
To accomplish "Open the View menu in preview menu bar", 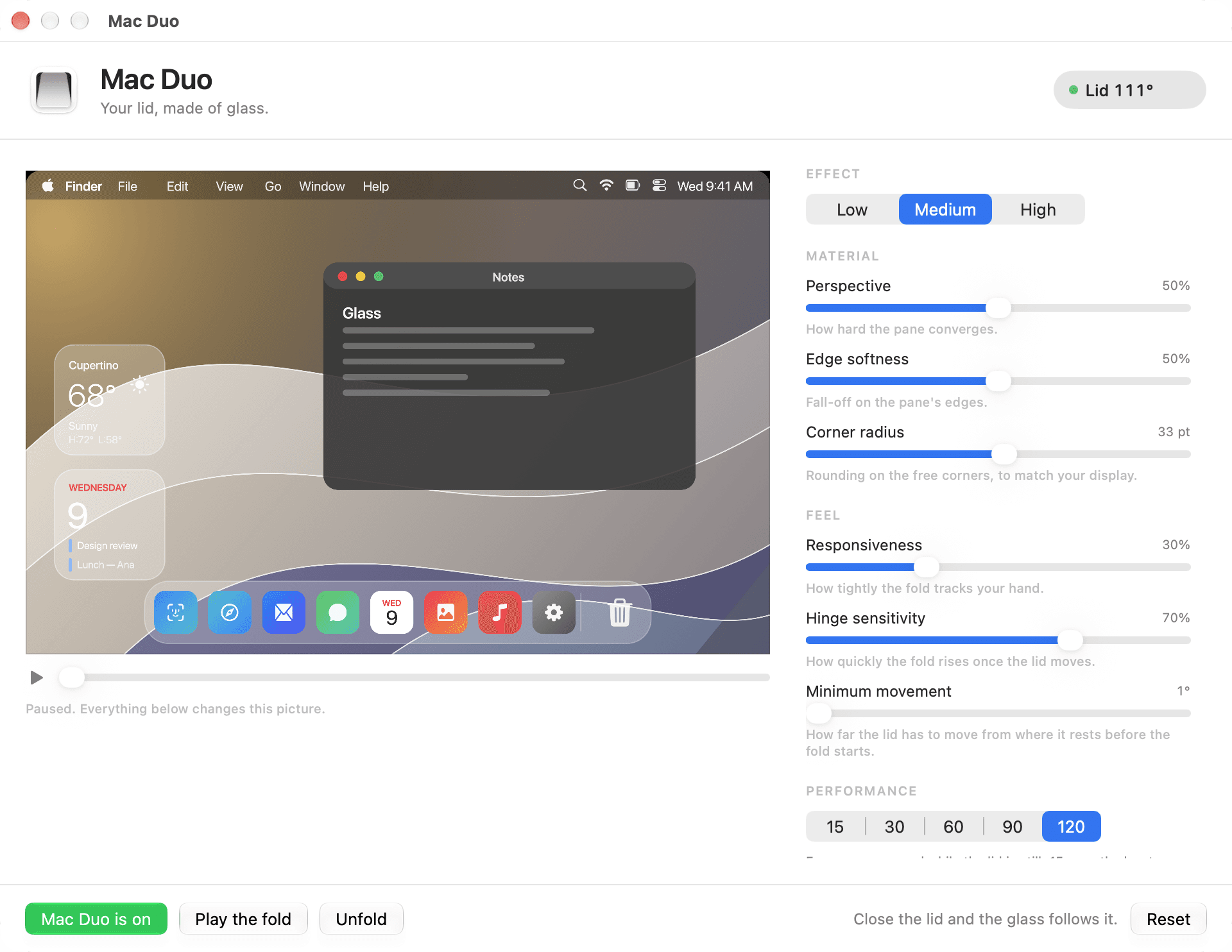I will pos(229,186).
